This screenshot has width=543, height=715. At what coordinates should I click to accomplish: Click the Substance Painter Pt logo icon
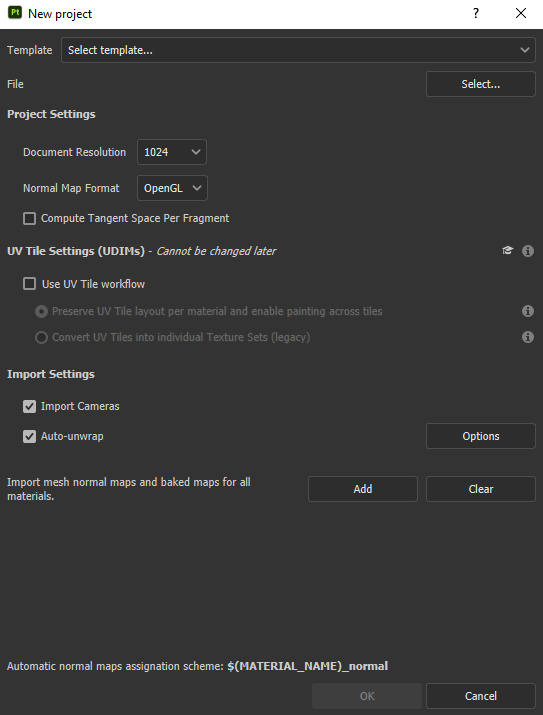point(15,13)
